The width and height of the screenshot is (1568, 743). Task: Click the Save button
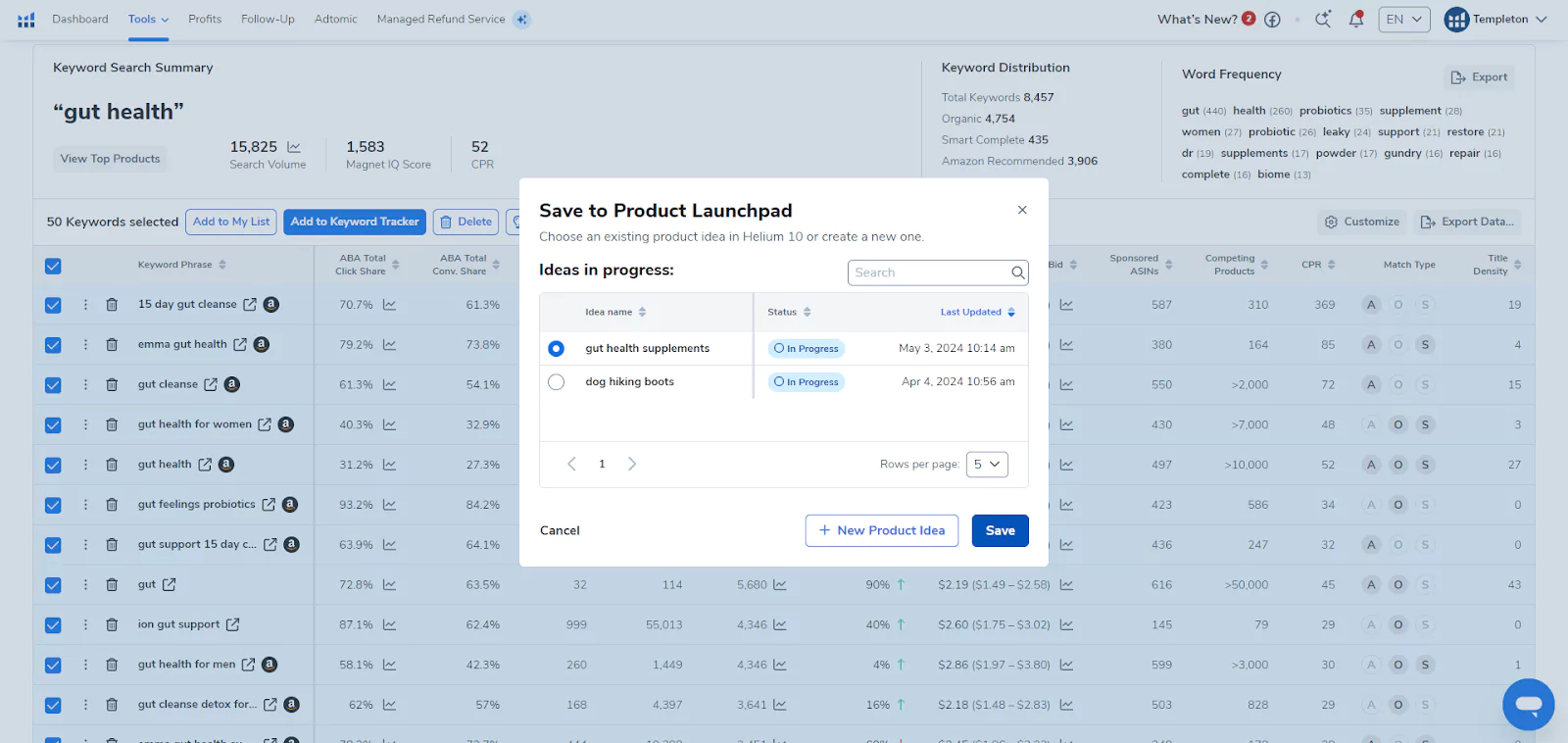1000,530
